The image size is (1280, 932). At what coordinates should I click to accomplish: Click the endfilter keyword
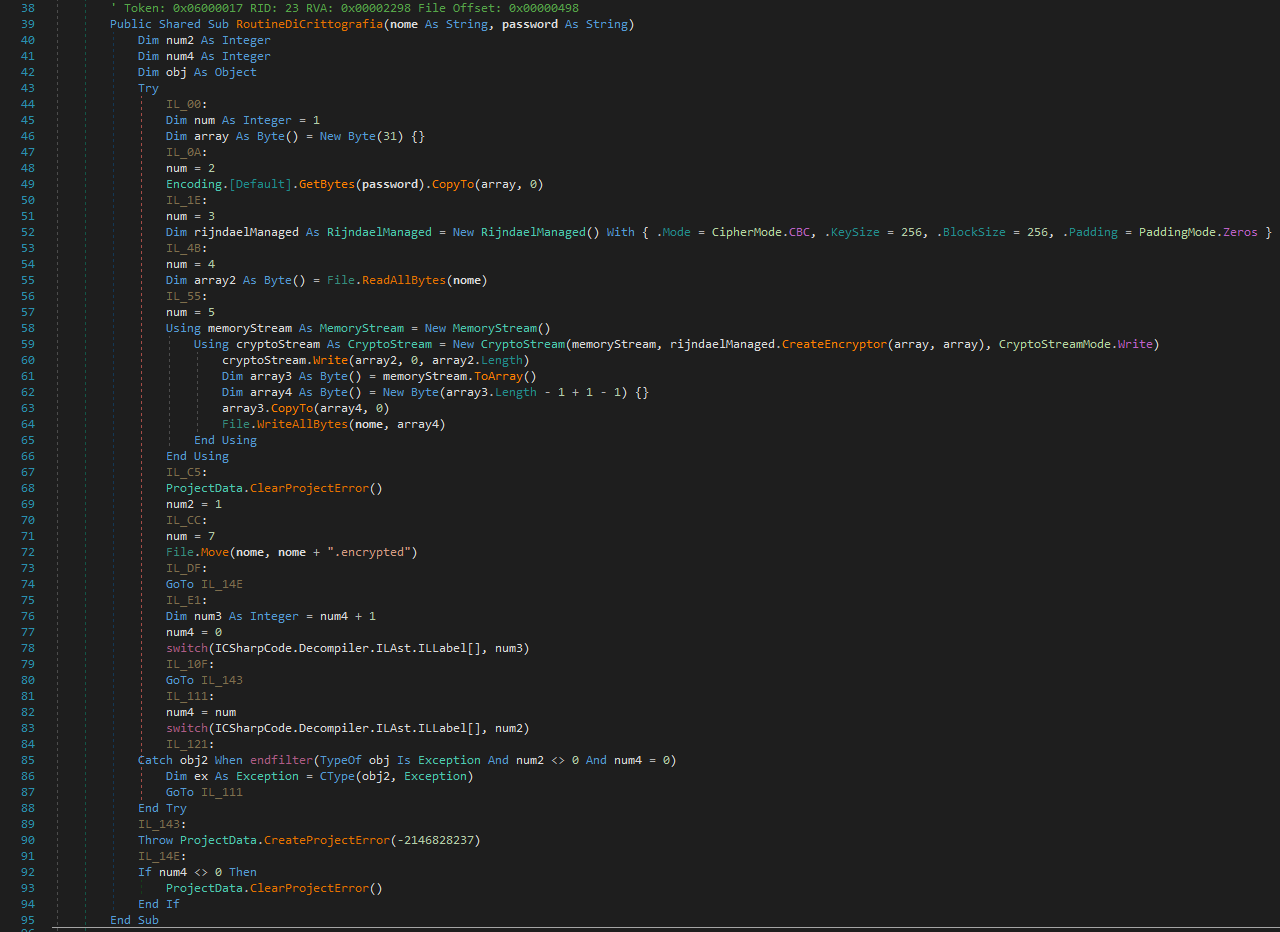point(281,760)
